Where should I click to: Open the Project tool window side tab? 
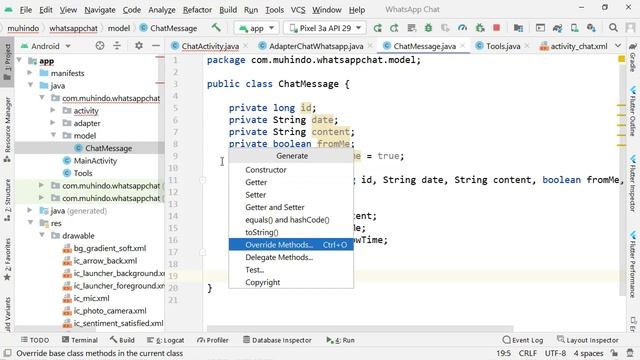pyautogui.click(x=7, y=62)
